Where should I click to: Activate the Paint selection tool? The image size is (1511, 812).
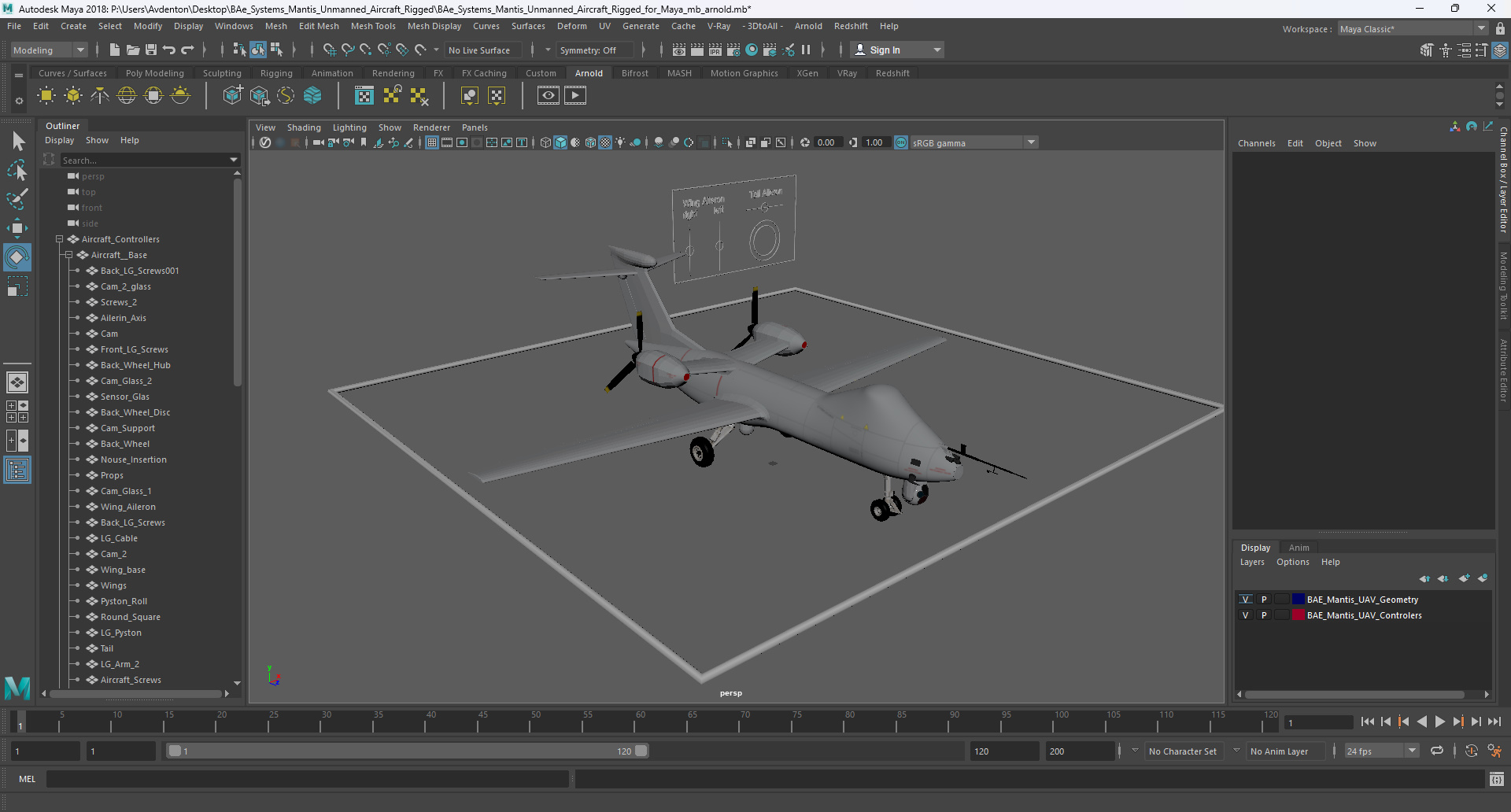(17, 198)
